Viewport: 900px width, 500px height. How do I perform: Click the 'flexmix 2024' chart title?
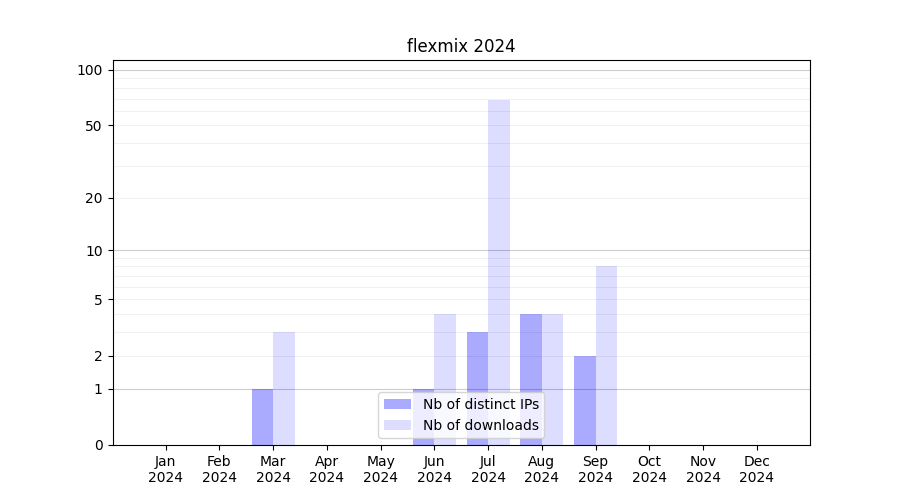pyautogui.click(x=461, y=46)
